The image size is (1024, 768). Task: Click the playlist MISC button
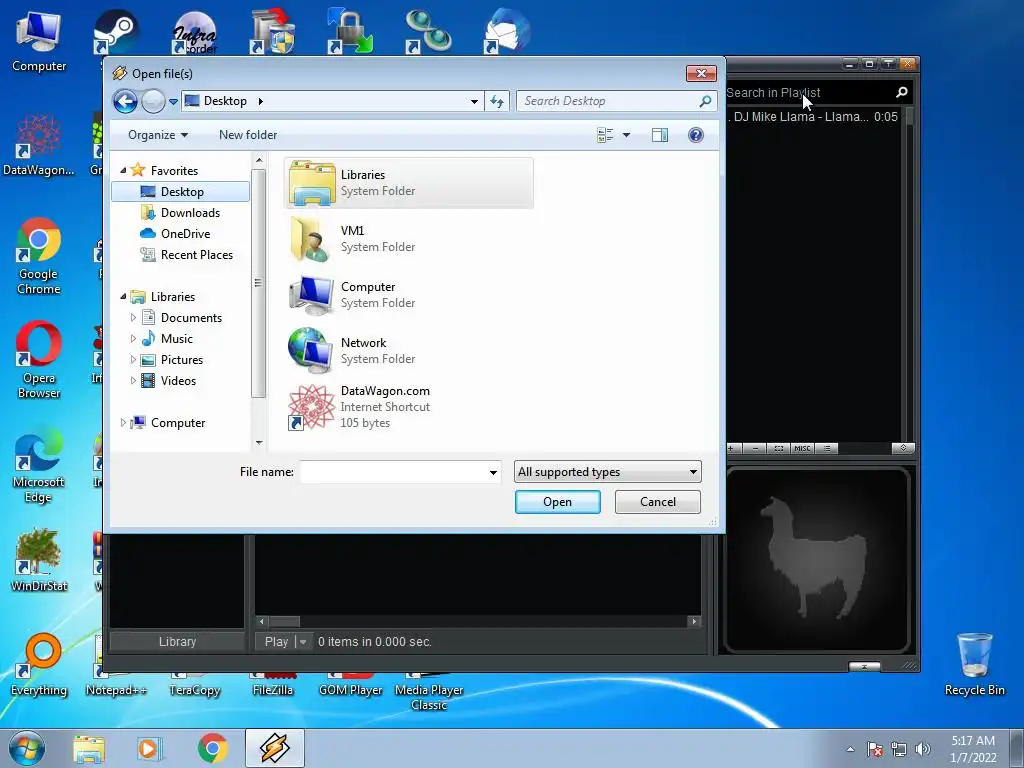coord(802,449)
